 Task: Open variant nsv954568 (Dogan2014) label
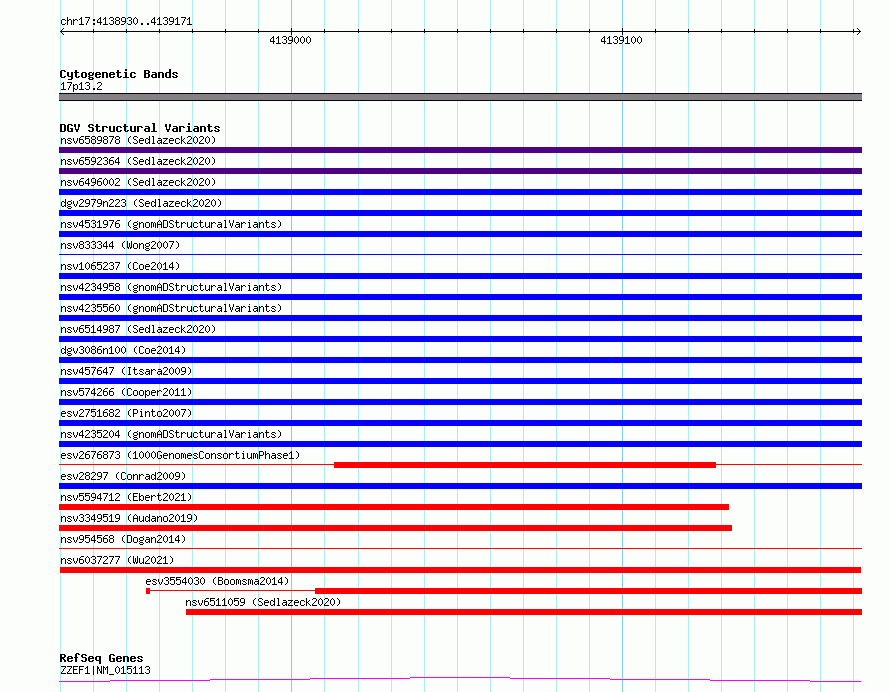(x=123, y=539)
